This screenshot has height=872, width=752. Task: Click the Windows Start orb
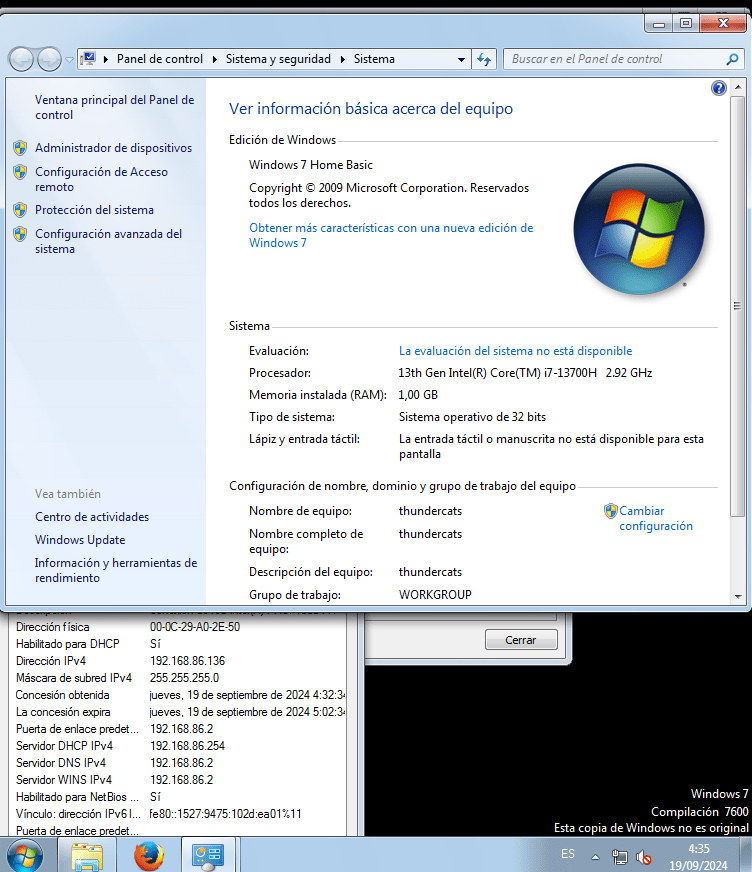tap(25, 856)
